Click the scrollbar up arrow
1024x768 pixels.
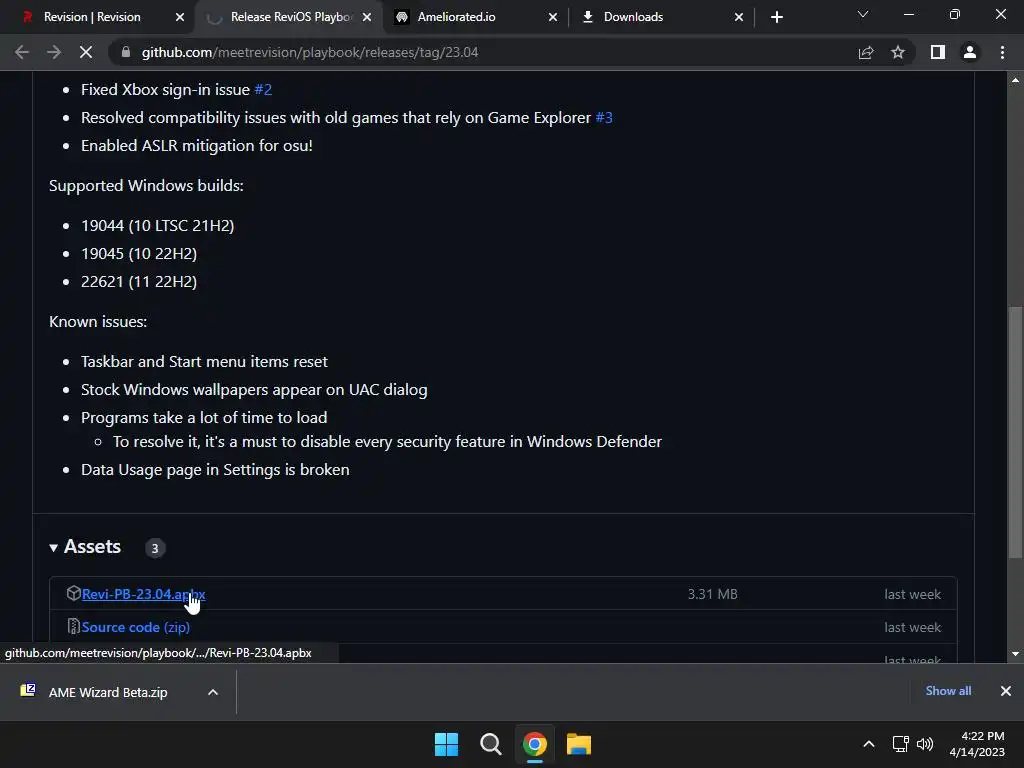point(1015,80)
